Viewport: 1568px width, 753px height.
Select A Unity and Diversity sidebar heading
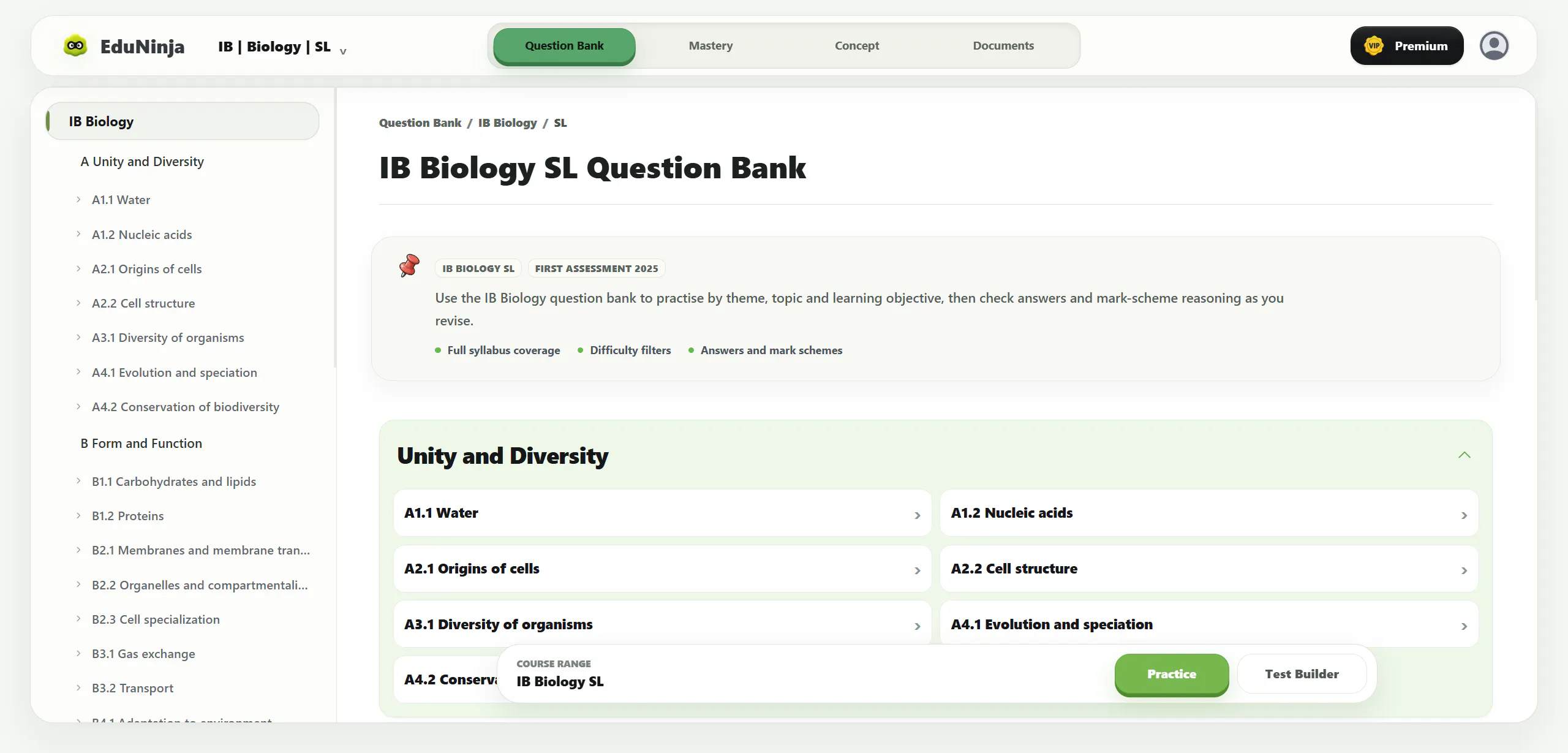[x=142, y=162]
